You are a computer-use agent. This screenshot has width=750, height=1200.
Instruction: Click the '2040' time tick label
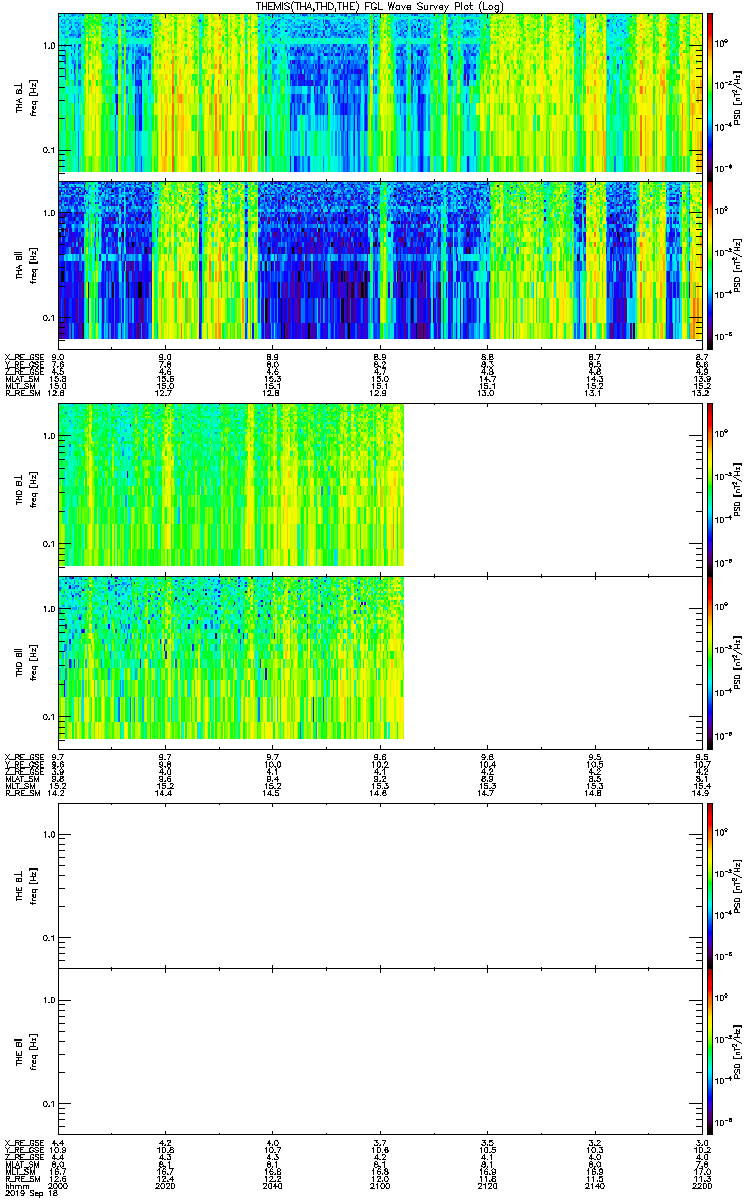[x=273, y=1186]
